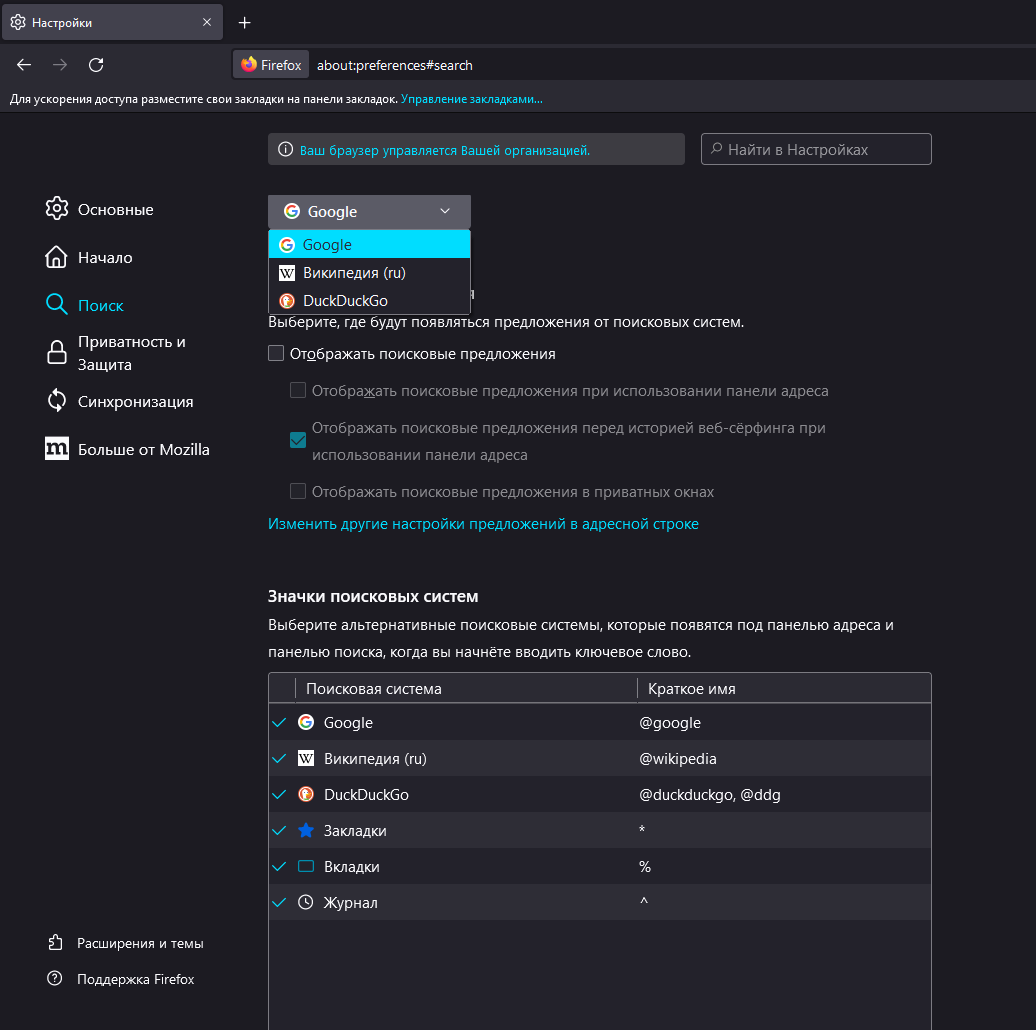
Task: Click the Найти в Настройках search field
Action: click(816, 150)
